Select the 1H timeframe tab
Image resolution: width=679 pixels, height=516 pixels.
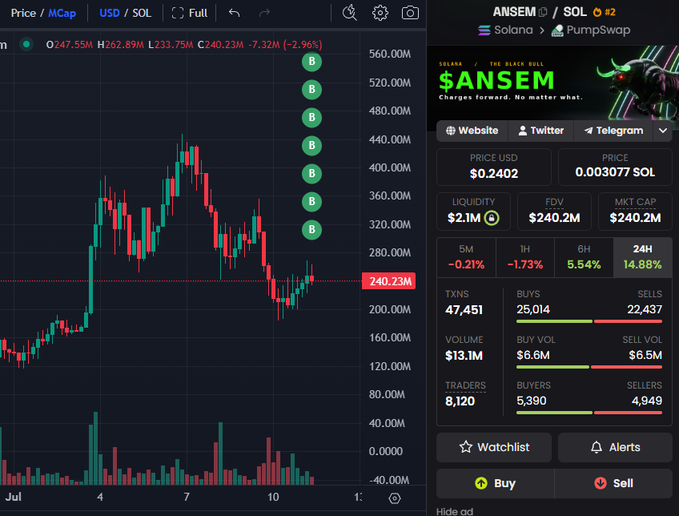point(525,257)
